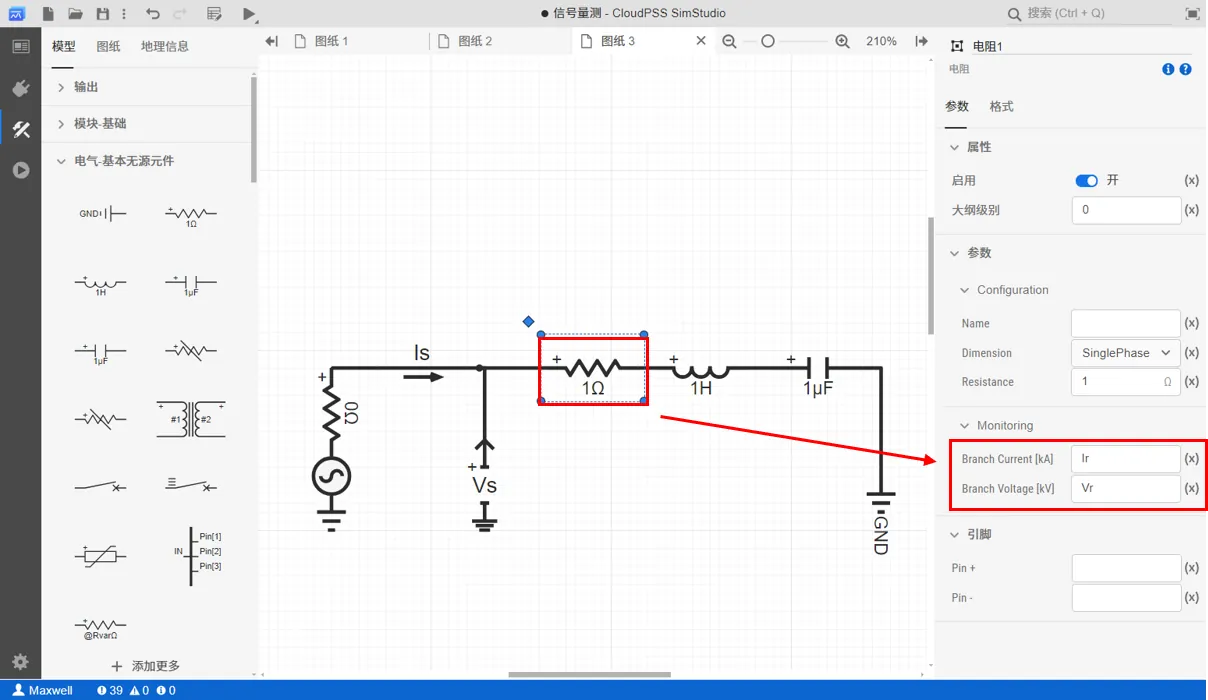Screen dimensions: 1208x700
Task: Click the open folder icon
Action: click(x=75, y=14)
